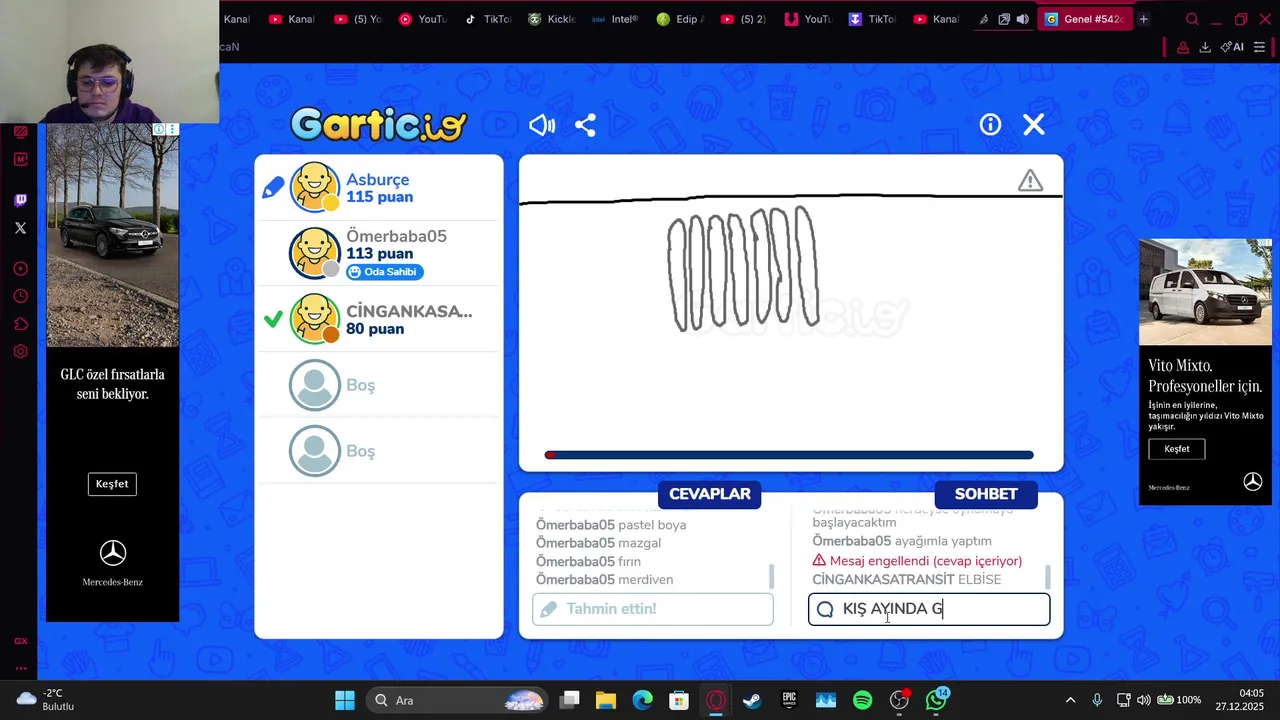Image resolution: width=1280 pixels, height=720 pixels.
Task: Open the GX Control sidebar icon
Action: click(20, 641)
